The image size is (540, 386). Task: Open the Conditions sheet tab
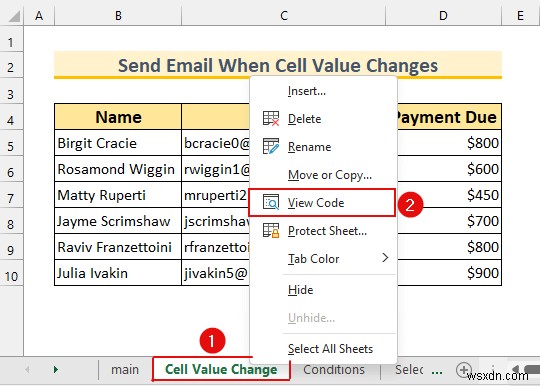click(334, 369)
